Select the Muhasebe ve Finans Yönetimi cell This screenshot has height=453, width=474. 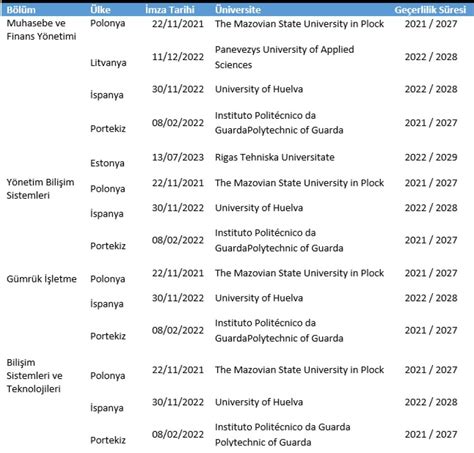pyautogui.click(x=41, y=30)
